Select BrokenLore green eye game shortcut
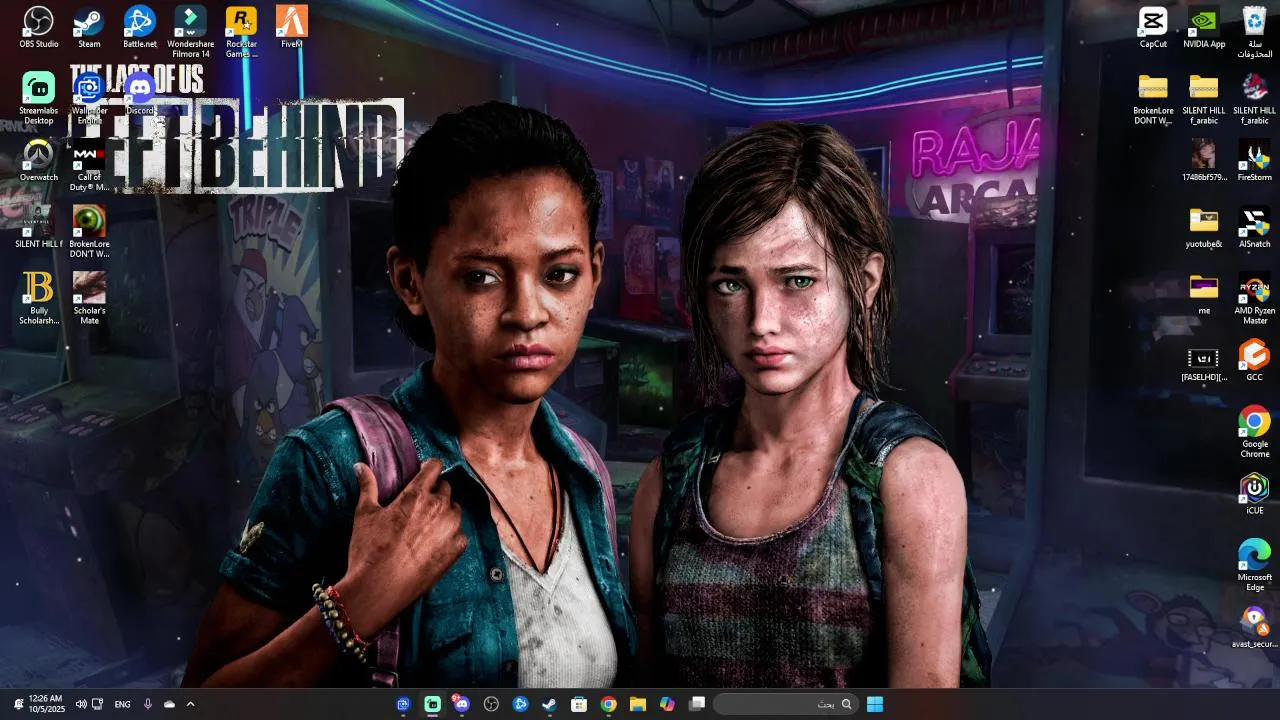 click(89, 231)
